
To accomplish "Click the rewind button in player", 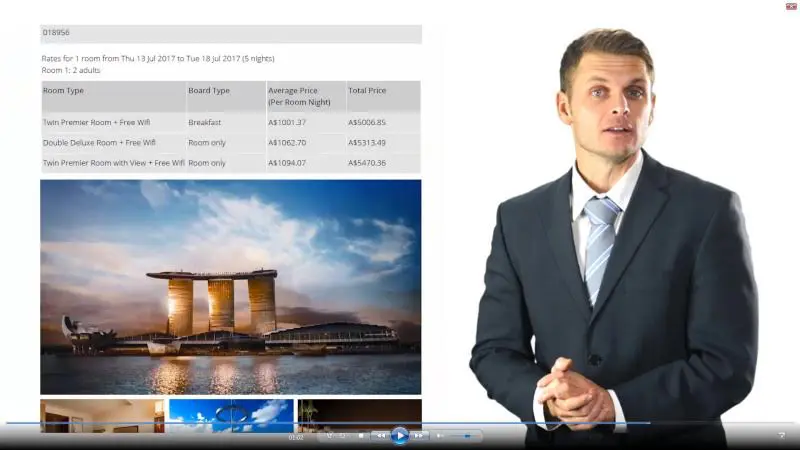I will (x=380, y=436).
